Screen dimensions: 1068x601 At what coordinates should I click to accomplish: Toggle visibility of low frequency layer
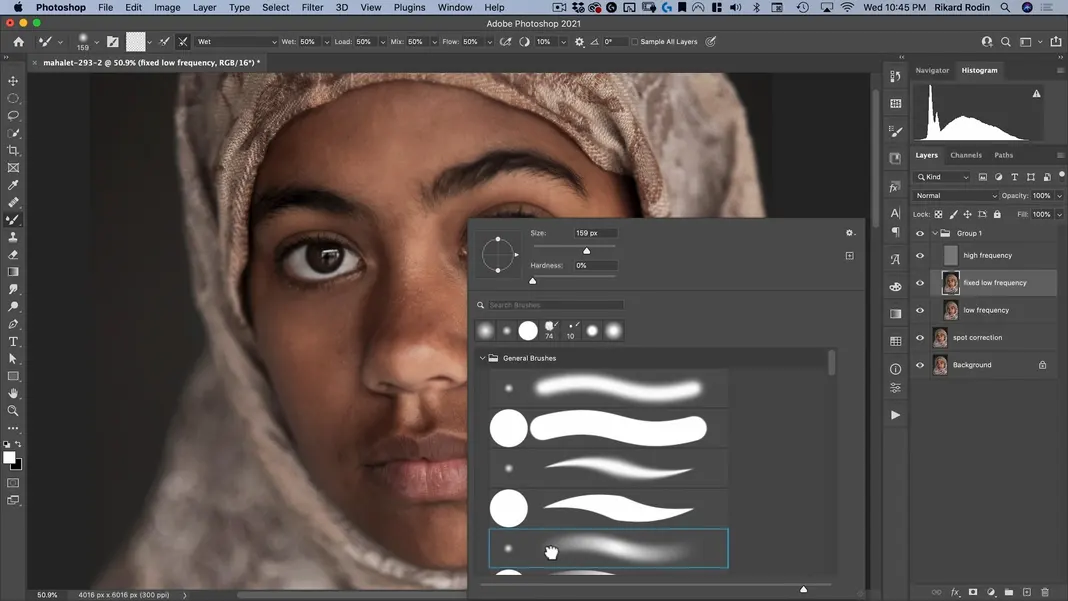(x=920, y=310)
